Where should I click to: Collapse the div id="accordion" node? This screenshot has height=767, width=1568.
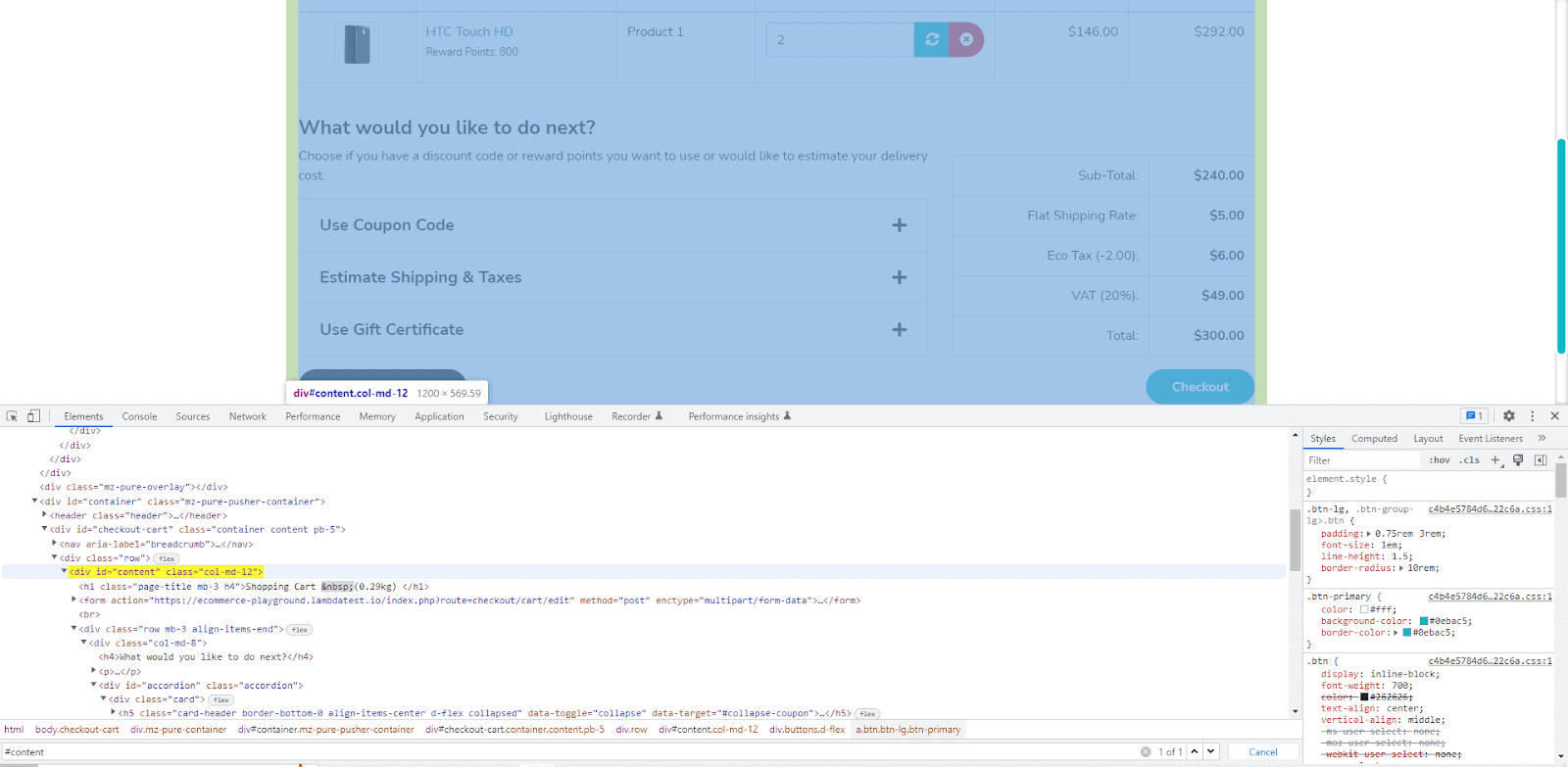pos(93,685)
